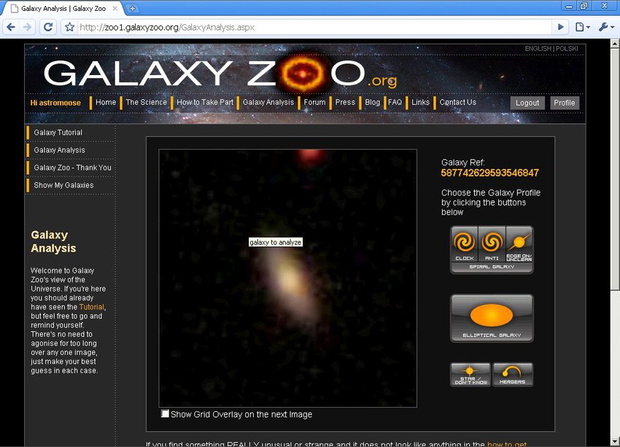Open the FAQ page

pyautogui.click(x=395, y=102)
